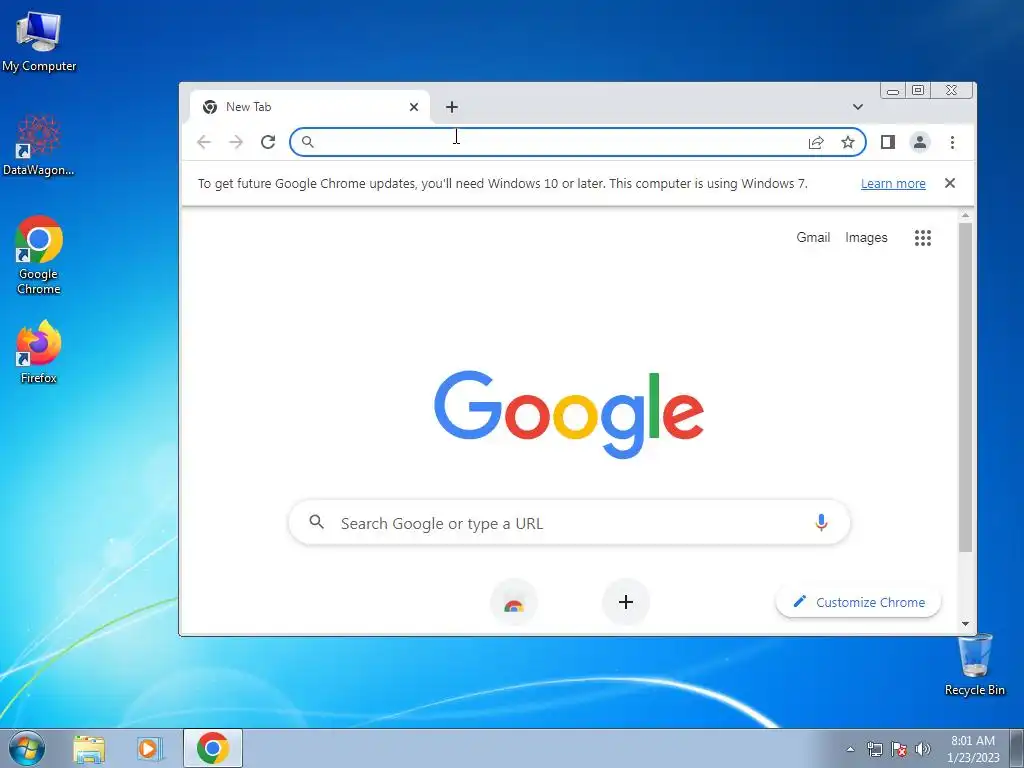Open a new tab with the plus button
This screenshot has height=768, width=1024.
pyautogui.click(x=451, y=106)
